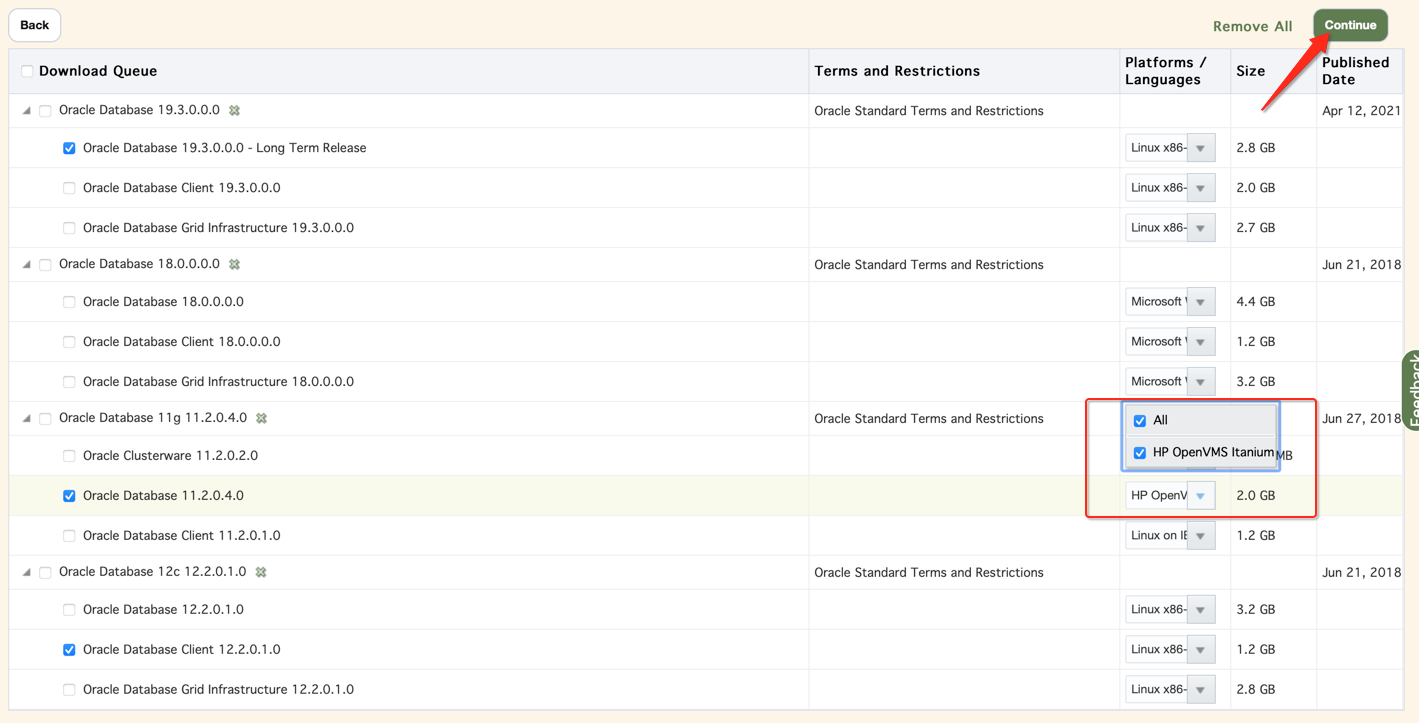Open platform dropdown for Database Client 19.3.0.0.0
The height and width of the screenshot is (723, 1419).
click(x=1201, y=188)
